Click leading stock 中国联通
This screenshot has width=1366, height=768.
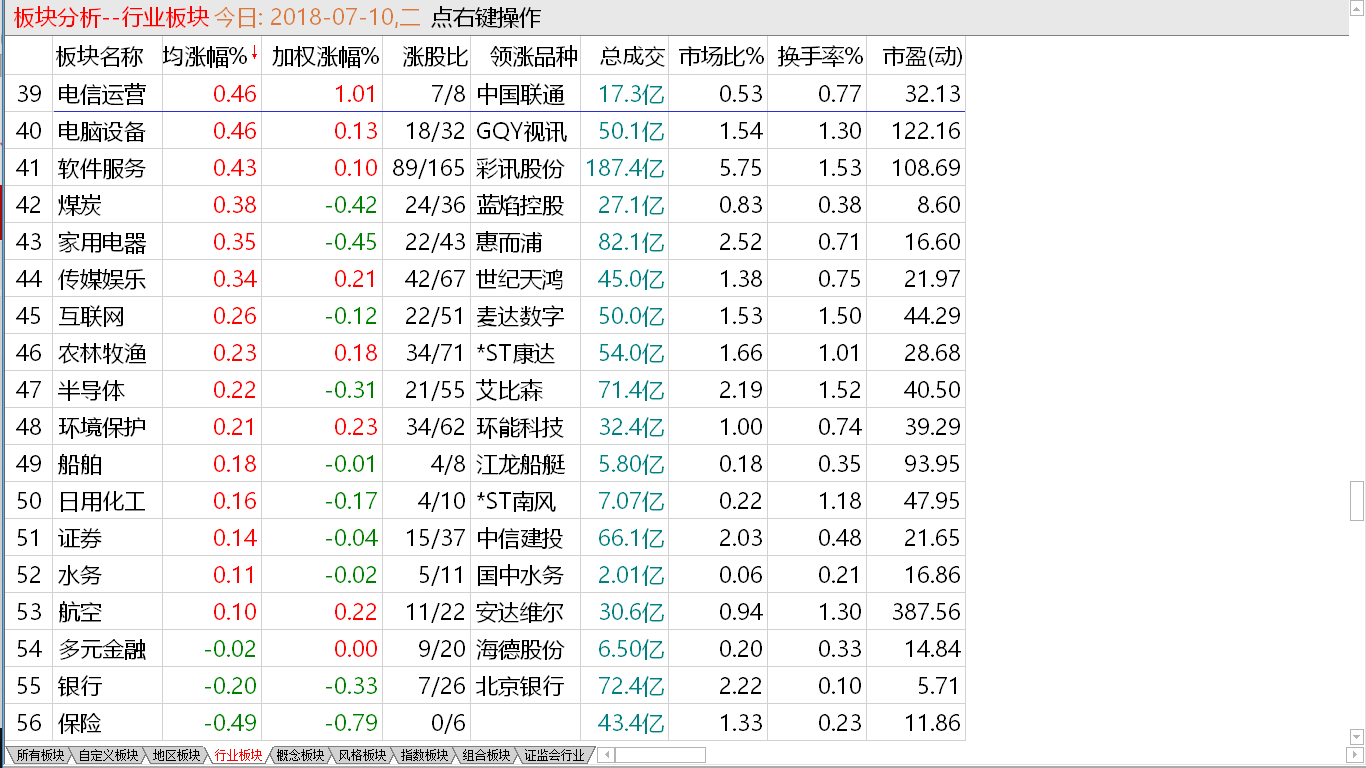pos(520,94)
